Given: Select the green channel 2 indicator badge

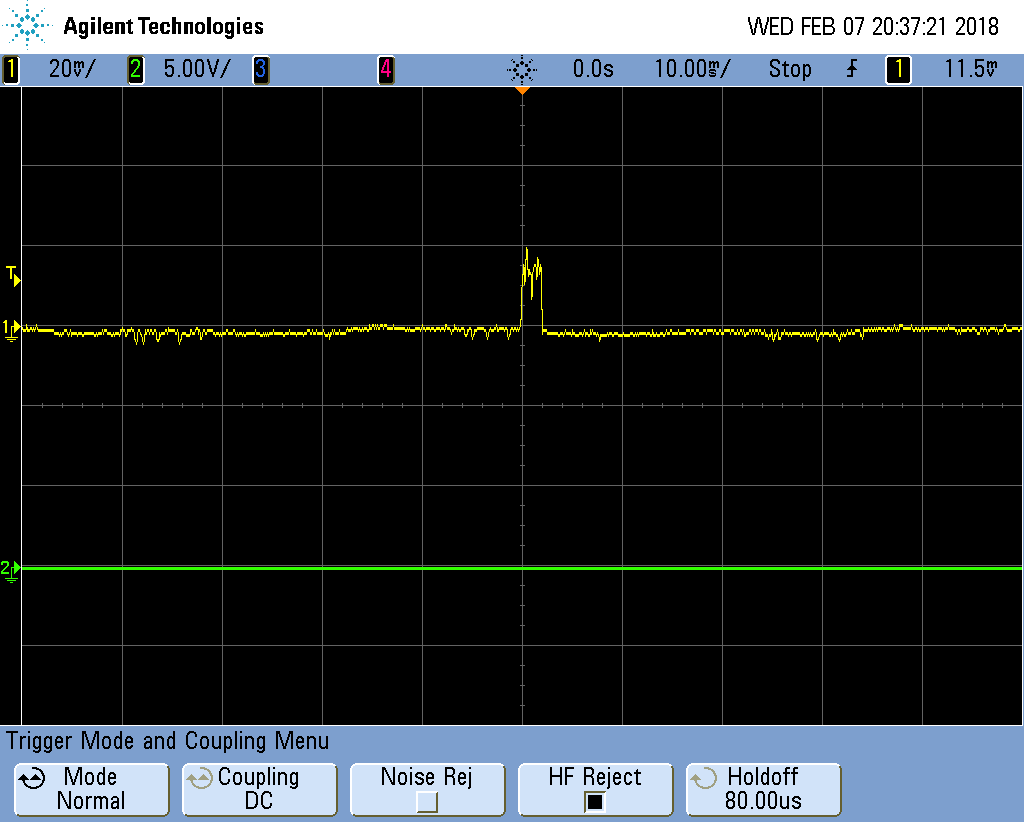Looking at the screenshot, I should (x=135, y=69).
